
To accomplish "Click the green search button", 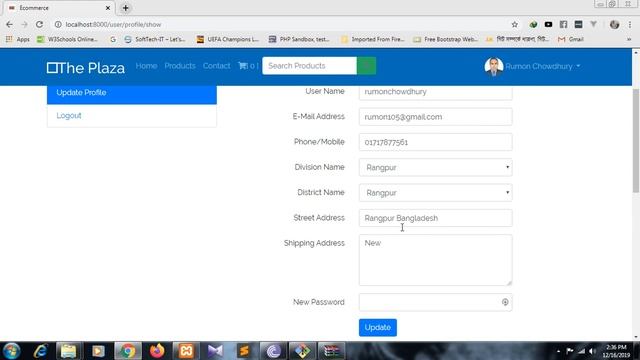I will [x=366, y=66].
